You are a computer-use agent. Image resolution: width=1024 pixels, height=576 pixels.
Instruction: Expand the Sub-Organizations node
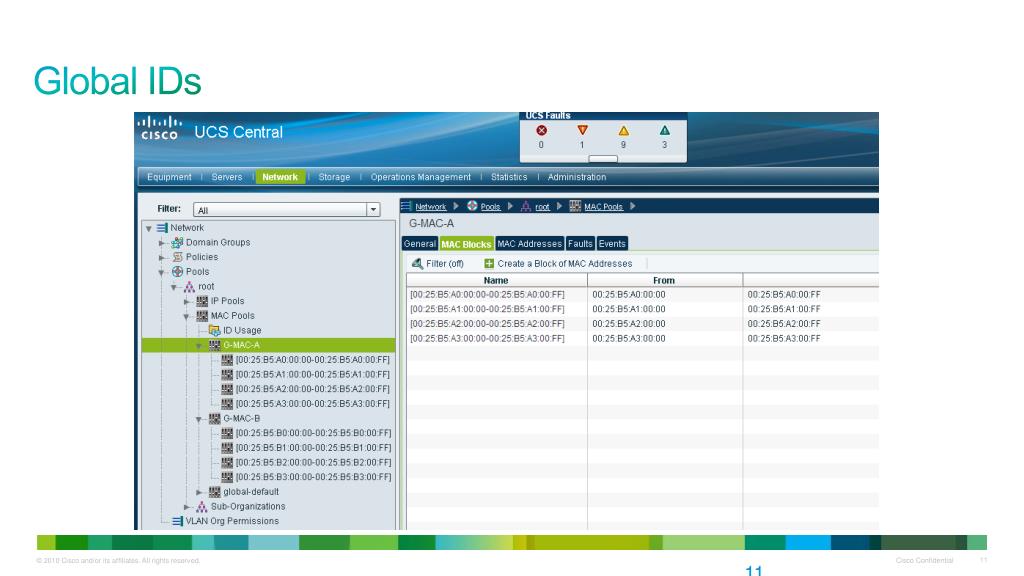click(187, 507)
